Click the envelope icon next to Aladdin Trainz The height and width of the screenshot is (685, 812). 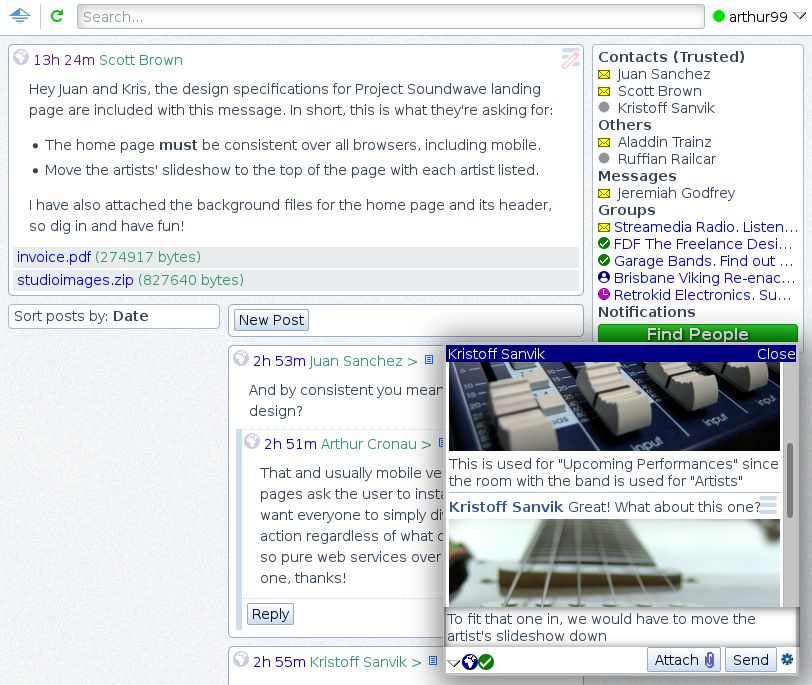[604, 142]
